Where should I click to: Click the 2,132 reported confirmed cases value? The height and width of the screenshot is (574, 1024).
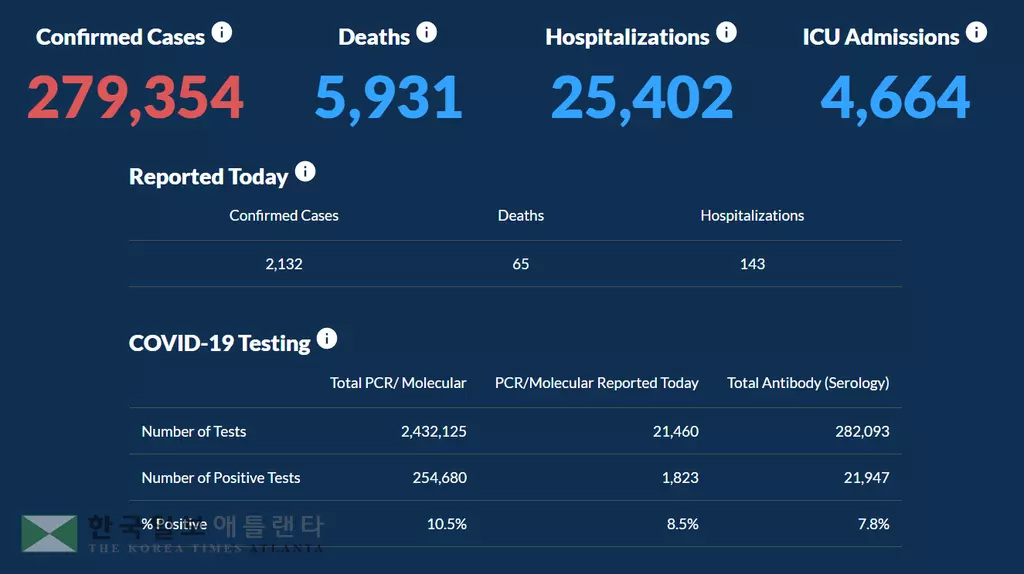[284, 264]
